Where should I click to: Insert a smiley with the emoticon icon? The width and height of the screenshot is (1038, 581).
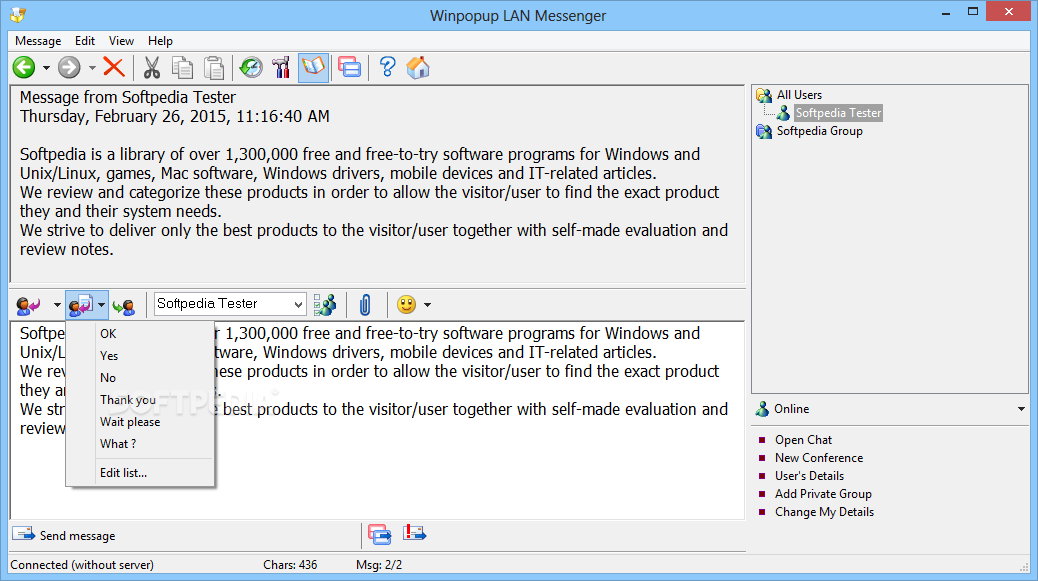click(406, 304)
